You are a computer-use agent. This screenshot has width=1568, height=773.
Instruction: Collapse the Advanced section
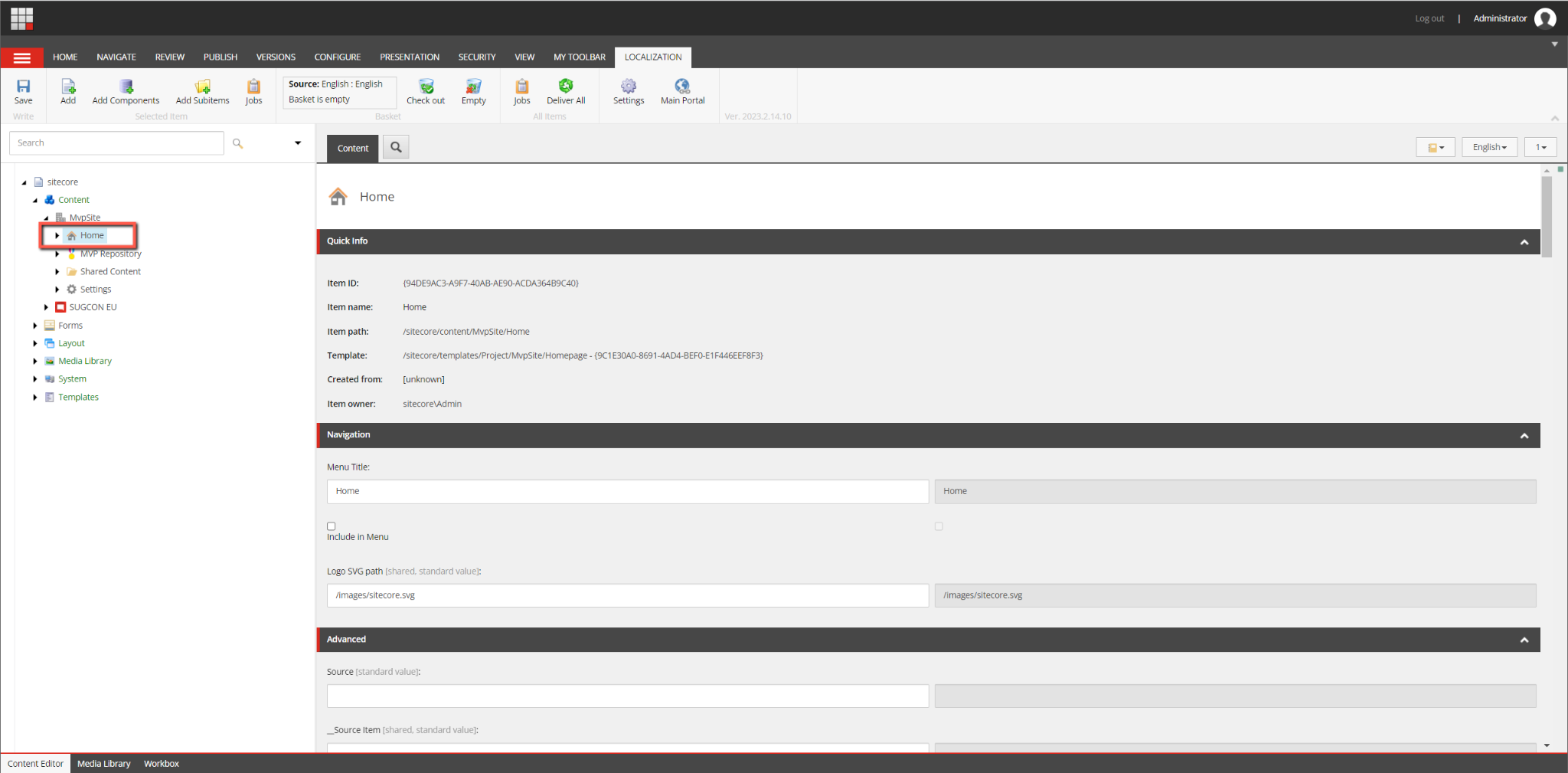tap(1524, 640)
